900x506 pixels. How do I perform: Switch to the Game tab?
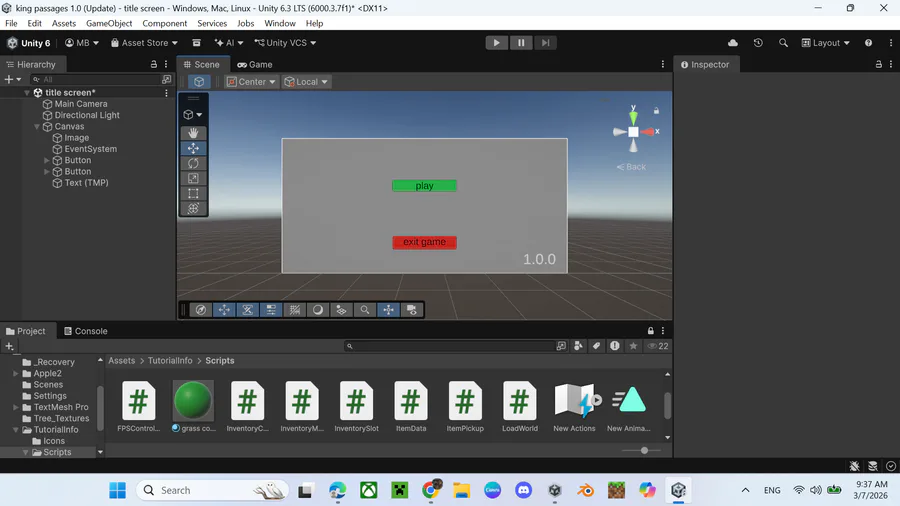pos(255,64)
